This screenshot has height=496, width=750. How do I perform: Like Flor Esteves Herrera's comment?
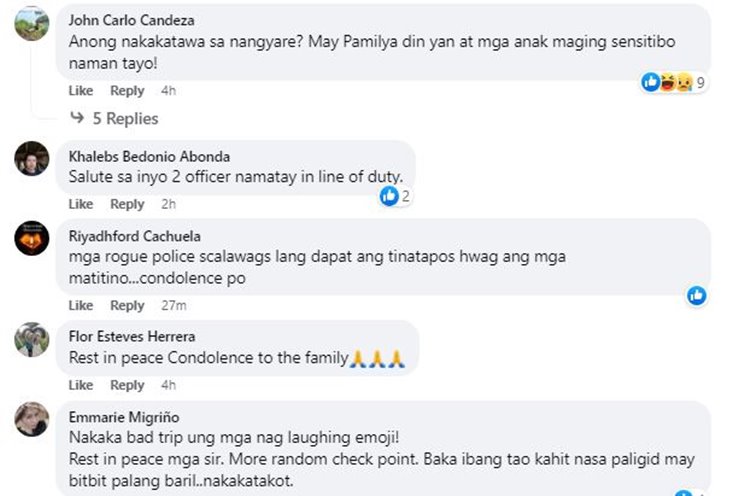click(81, 385)
